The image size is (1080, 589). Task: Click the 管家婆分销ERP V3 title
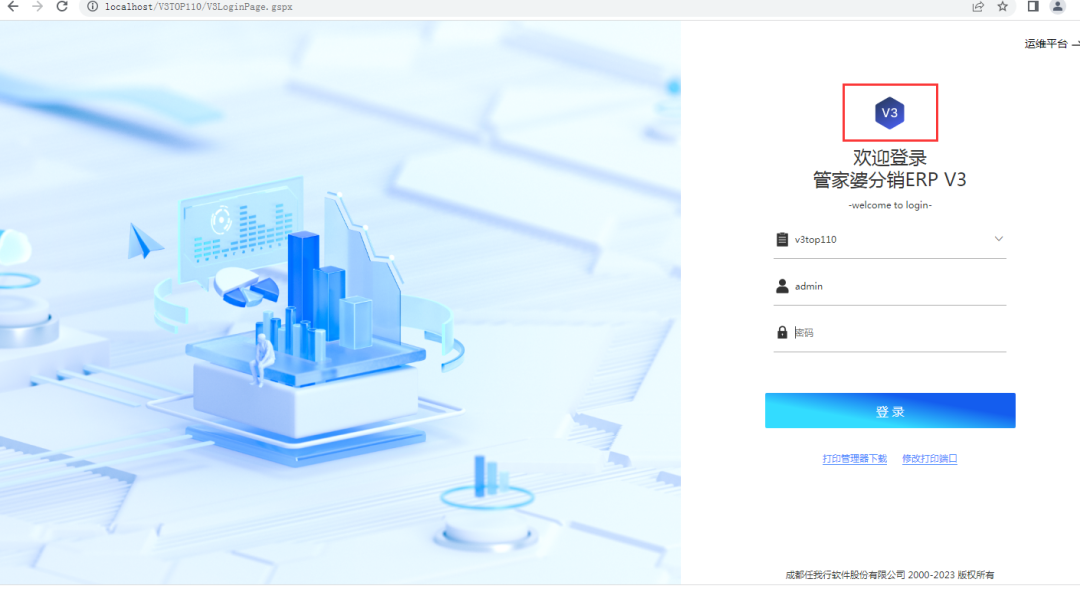pyautogui.click(x=890, y=180)
